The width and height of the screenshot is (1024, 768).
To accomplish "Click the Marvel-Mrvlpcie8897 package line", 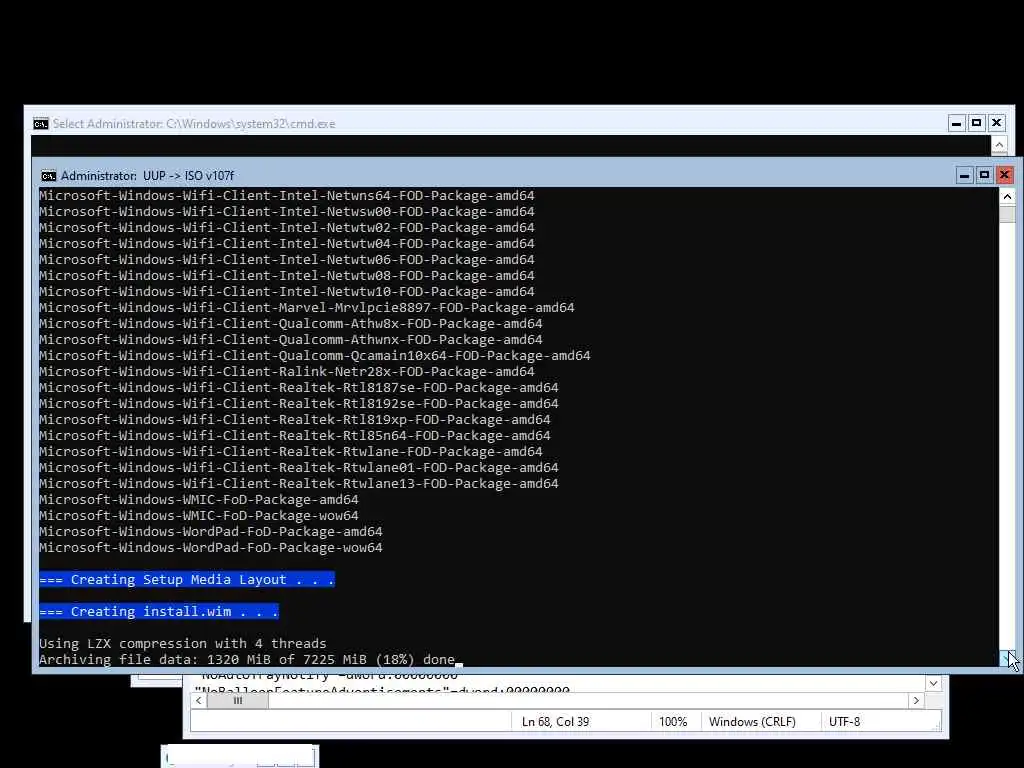I will tap(306, 308).
